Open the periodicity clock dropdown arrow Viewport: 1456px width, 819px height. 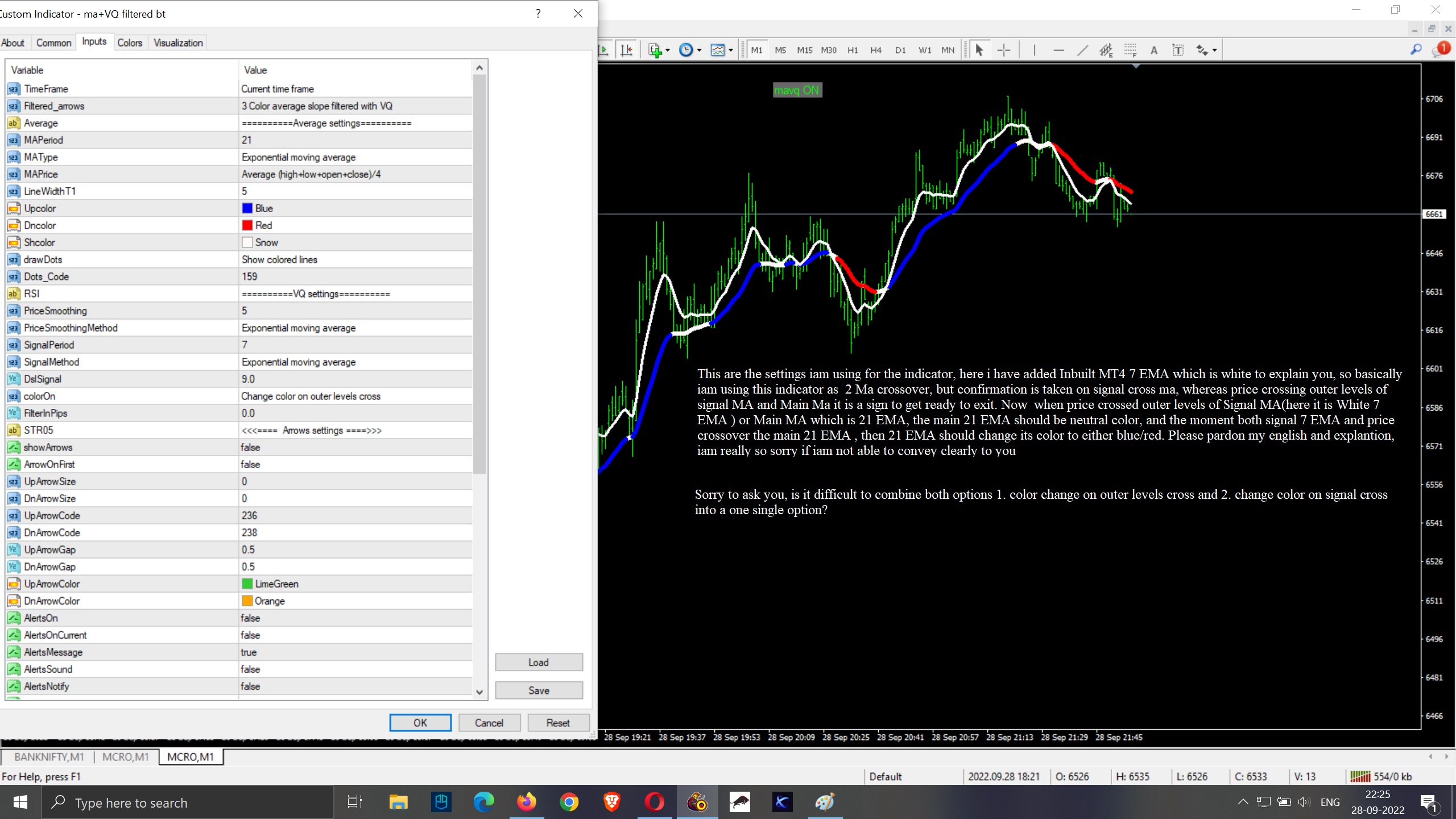[x=699, y=50]
